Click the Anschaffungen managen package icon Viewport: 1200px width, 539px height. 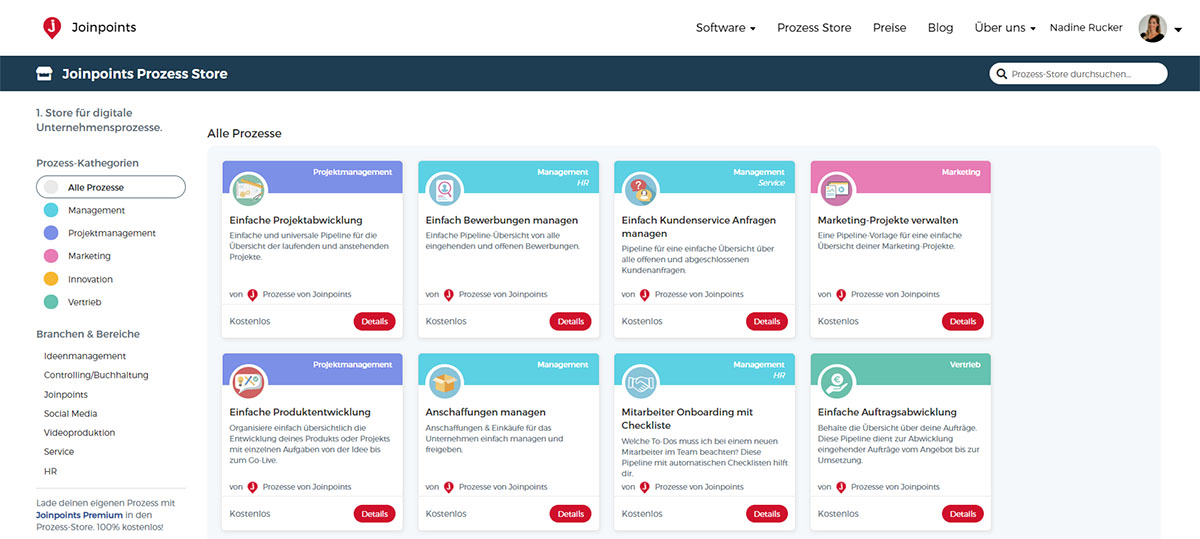pos(444,381)
